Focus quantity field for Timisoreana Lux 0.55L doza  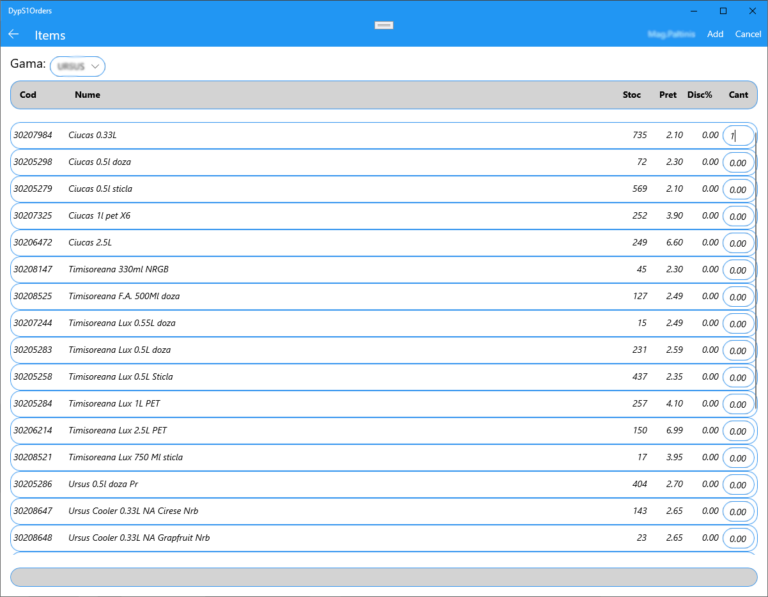738,324
